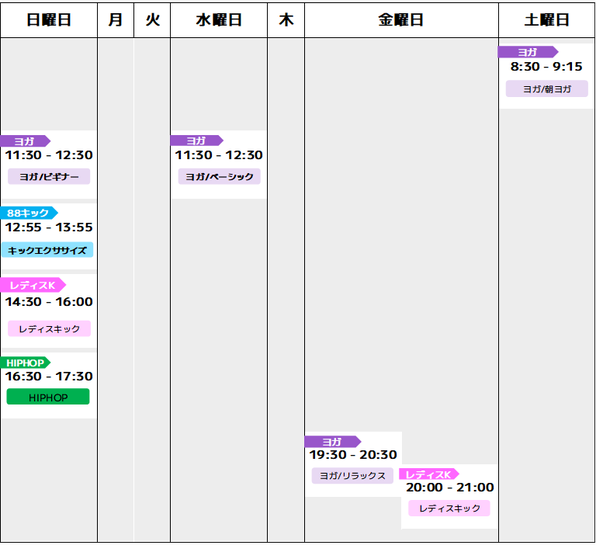Click the 木 column header
Image resolution: width=596 pixels, height=559 pixels.
(286, 20)
